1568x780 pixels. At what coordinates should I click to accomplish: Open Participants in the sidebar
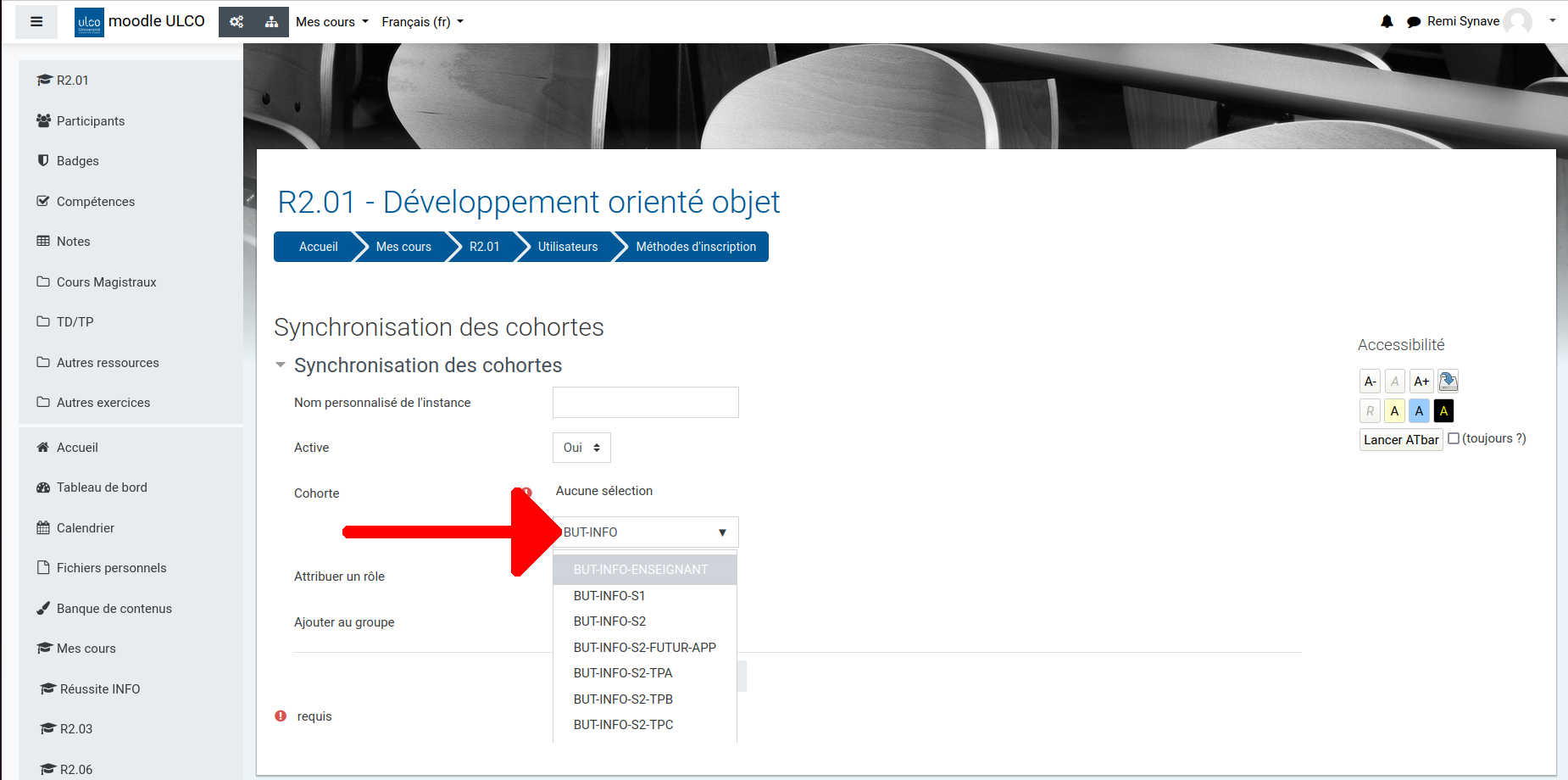click(90, 121)
